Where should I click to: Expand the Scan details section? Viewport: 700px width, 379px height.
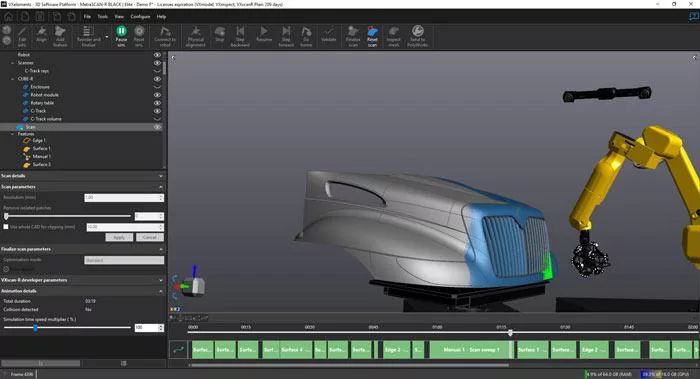82,176
